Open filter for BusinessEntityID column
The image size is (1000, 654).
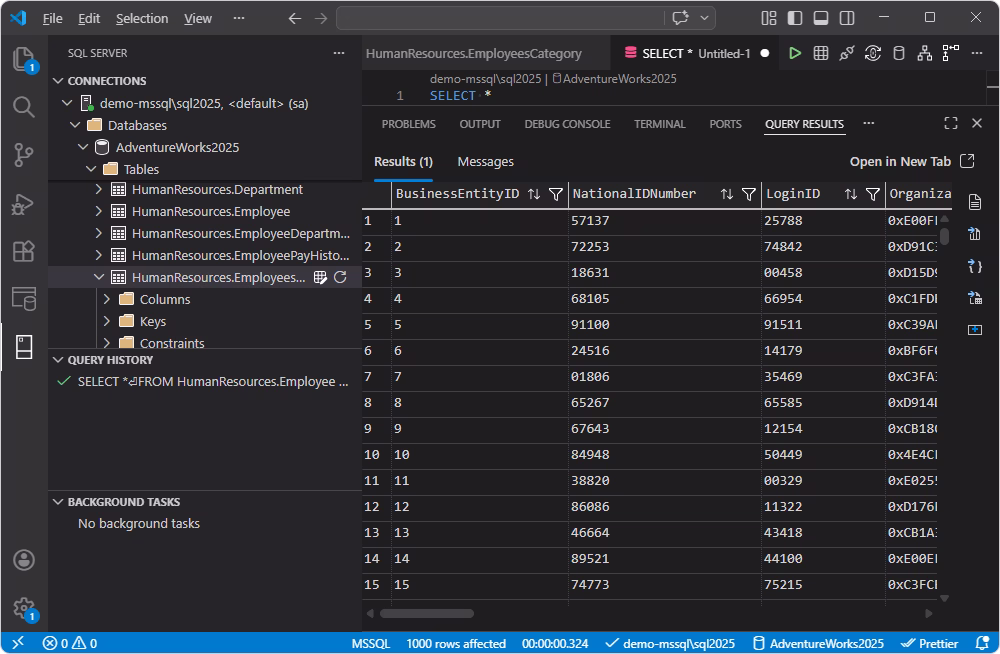coord(555,194)
